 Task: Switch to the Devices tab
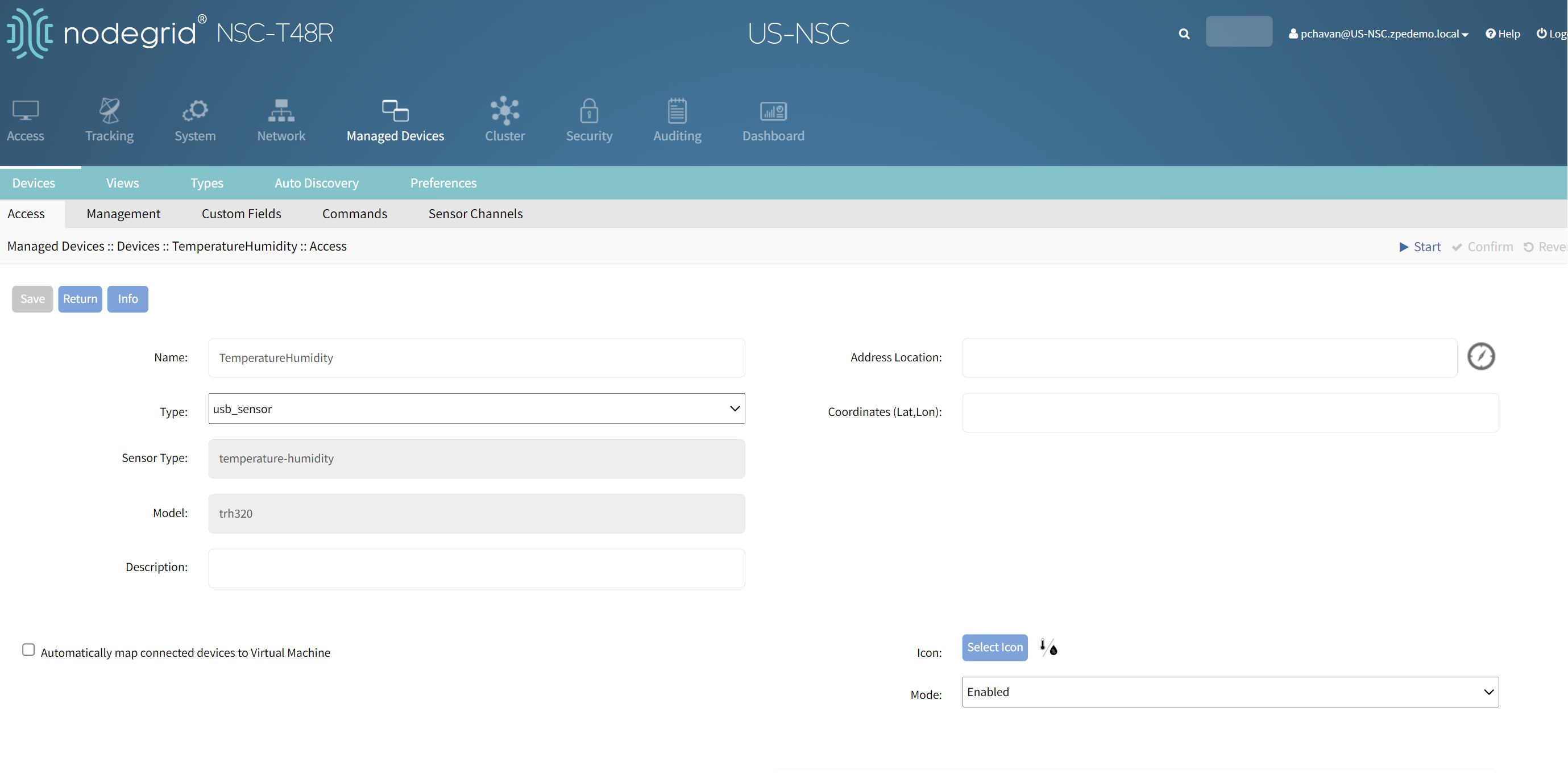pyautogui.click(x=34, y=182)
